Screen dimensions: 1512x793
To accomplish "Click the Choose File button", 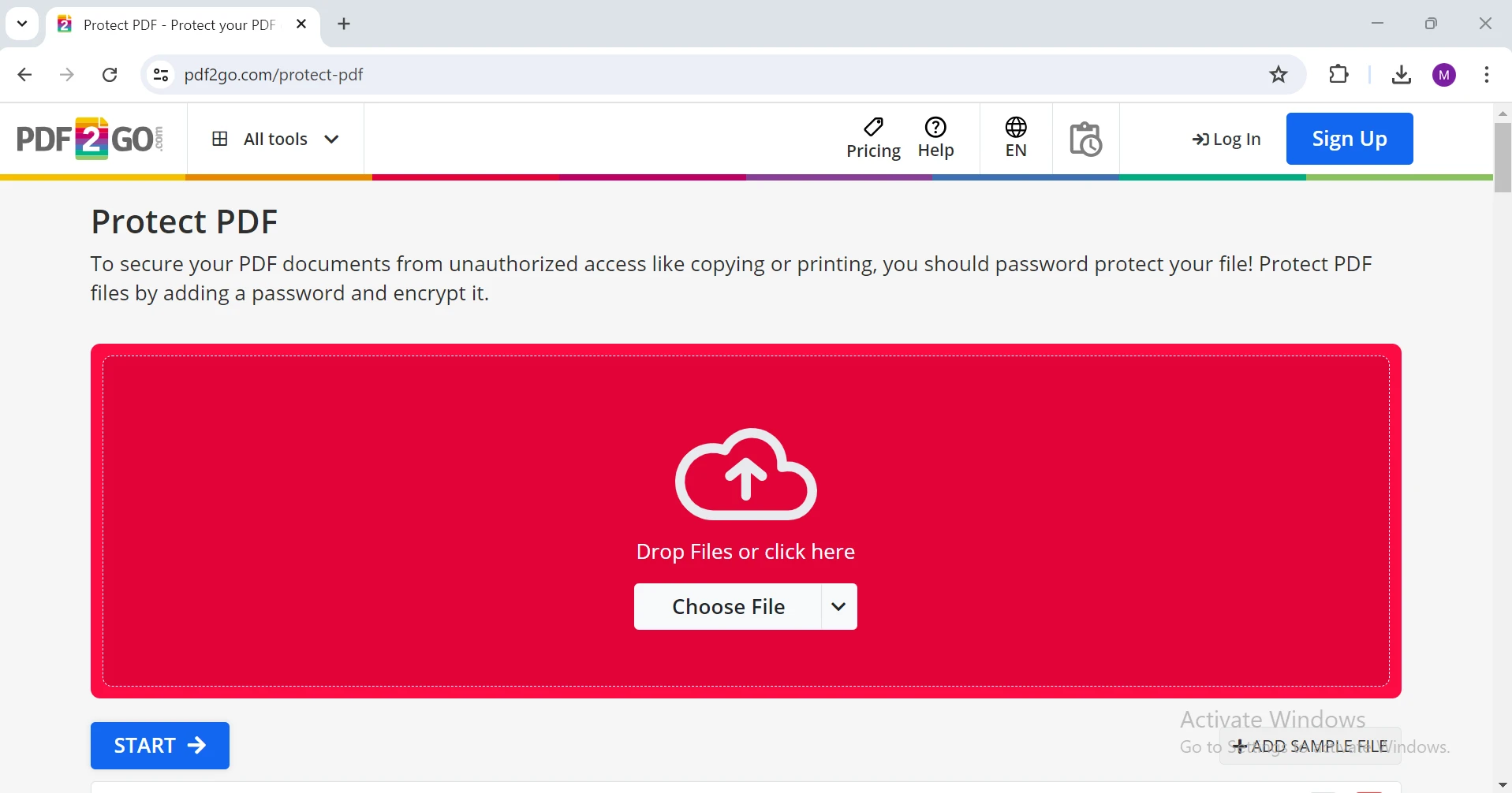I will click(x=727, y=607).
